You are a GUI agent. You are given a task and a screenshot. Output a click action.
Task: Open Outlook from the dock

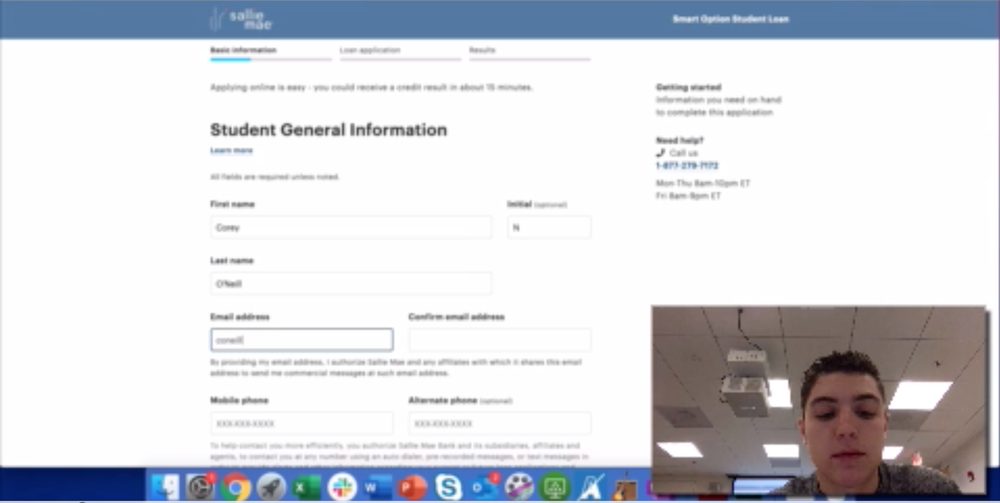pyautogui.click(x=484, y=488)
